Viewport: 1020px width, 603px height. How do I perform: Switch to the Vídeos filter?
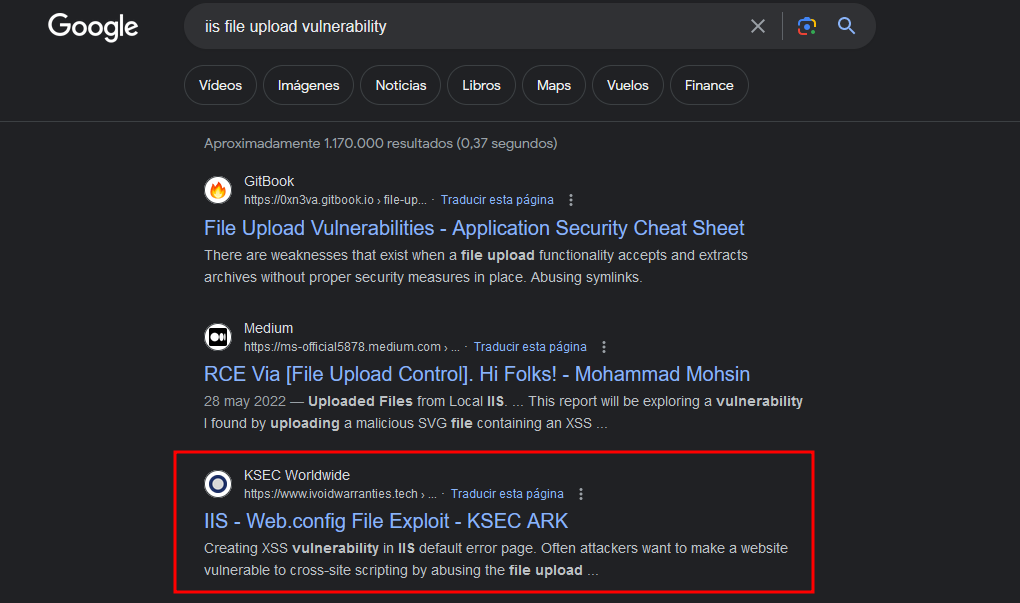click(x=221, y=85)
